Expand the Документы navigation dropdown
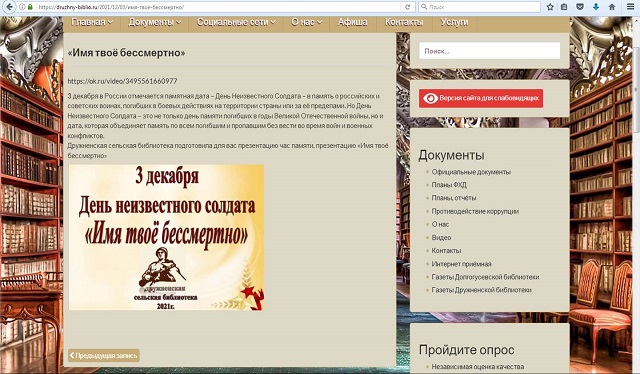The image size is (640, 374). pyautogui.click(x=155, y=22)
